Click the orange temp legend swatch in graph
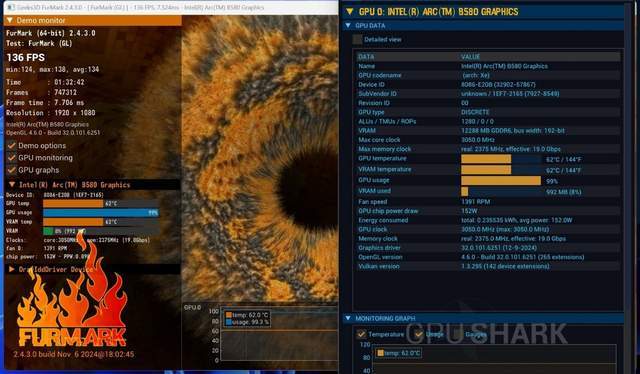This screenshot has height=374, width=640. pos(229,315)
